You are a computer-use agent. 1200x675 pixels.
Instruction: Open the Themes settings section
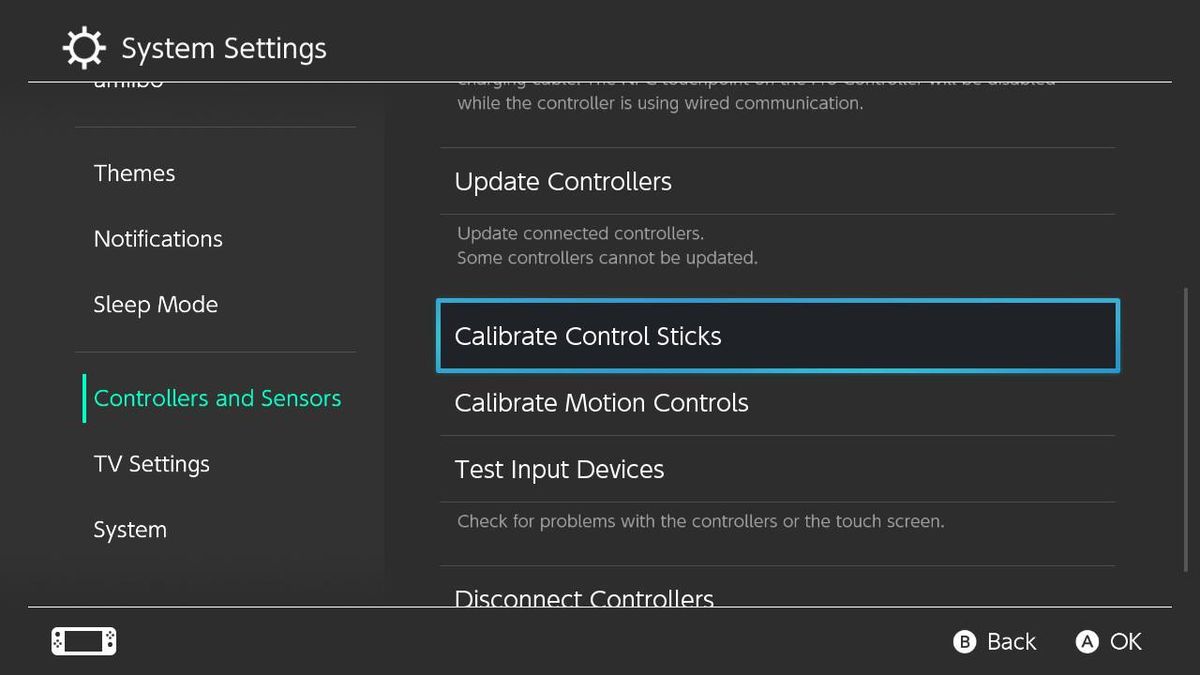(x=134, y=172)
